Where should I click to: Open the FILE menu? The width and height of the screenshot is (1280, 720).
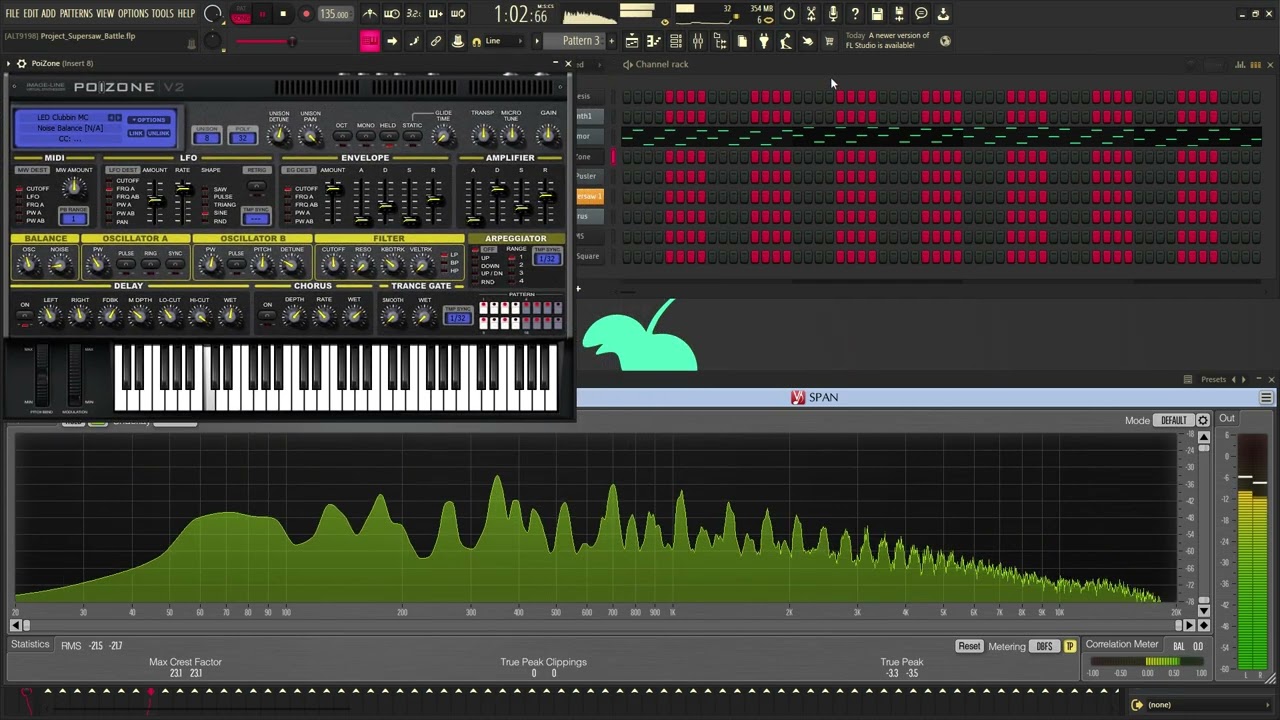tap(13, 14)
